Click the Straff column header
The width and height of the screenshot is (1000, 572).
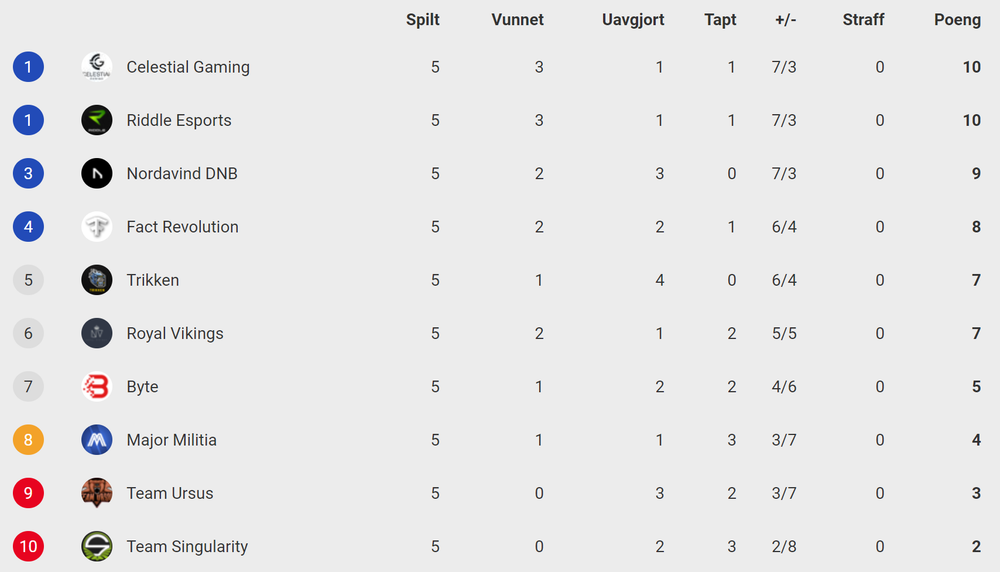click(x=864, y=20)
